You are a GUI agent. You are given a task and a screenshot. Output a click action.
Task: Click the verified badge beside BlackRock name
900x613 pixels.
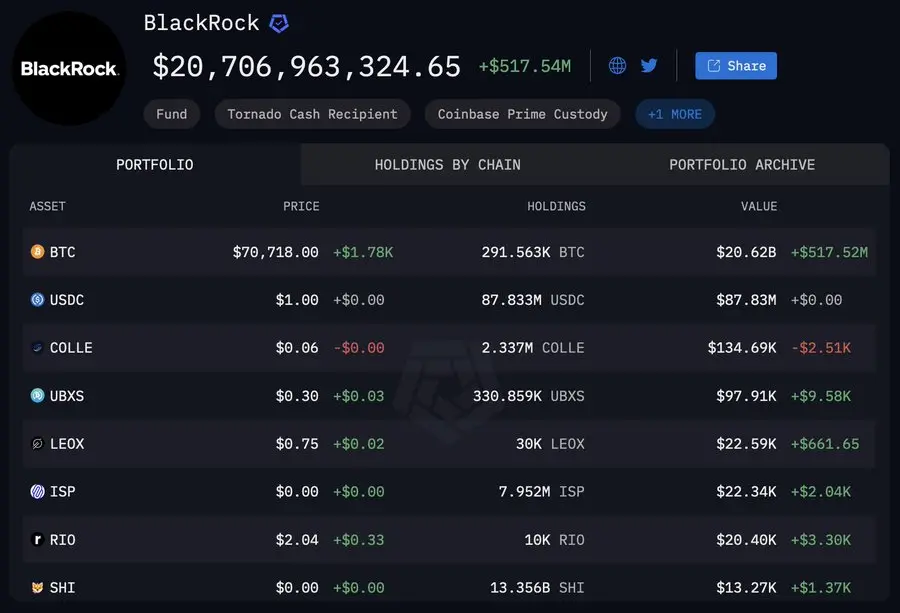(x=279, y=24)
